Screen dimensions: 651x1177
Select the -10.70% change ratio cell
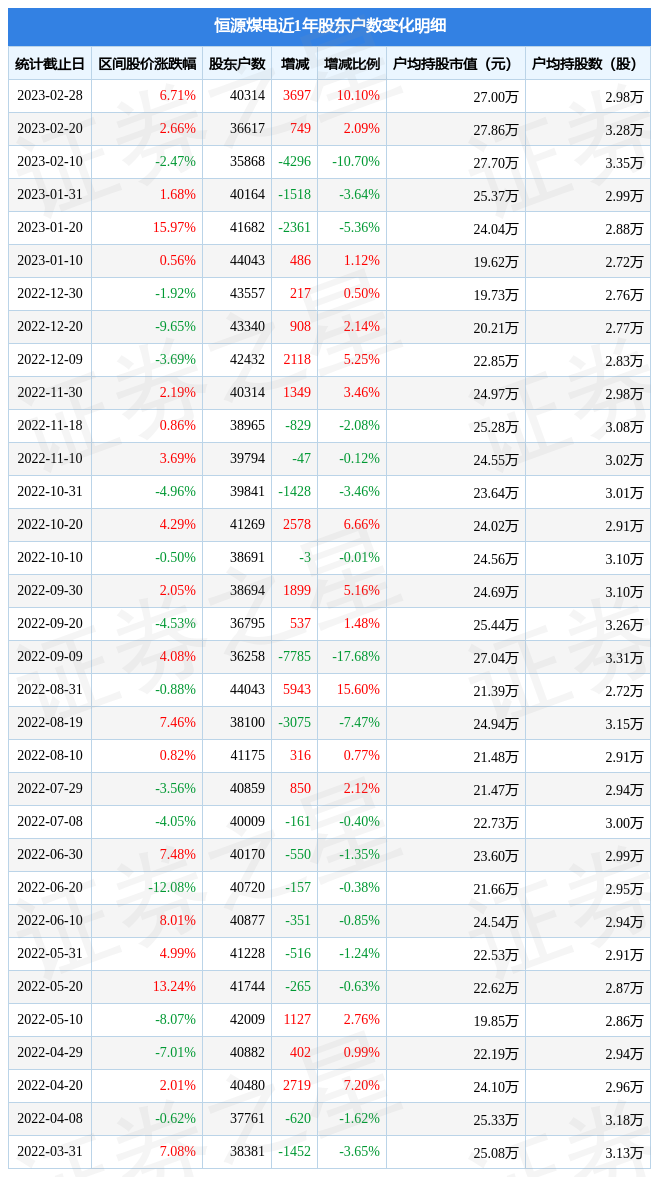tap(356, 161)
